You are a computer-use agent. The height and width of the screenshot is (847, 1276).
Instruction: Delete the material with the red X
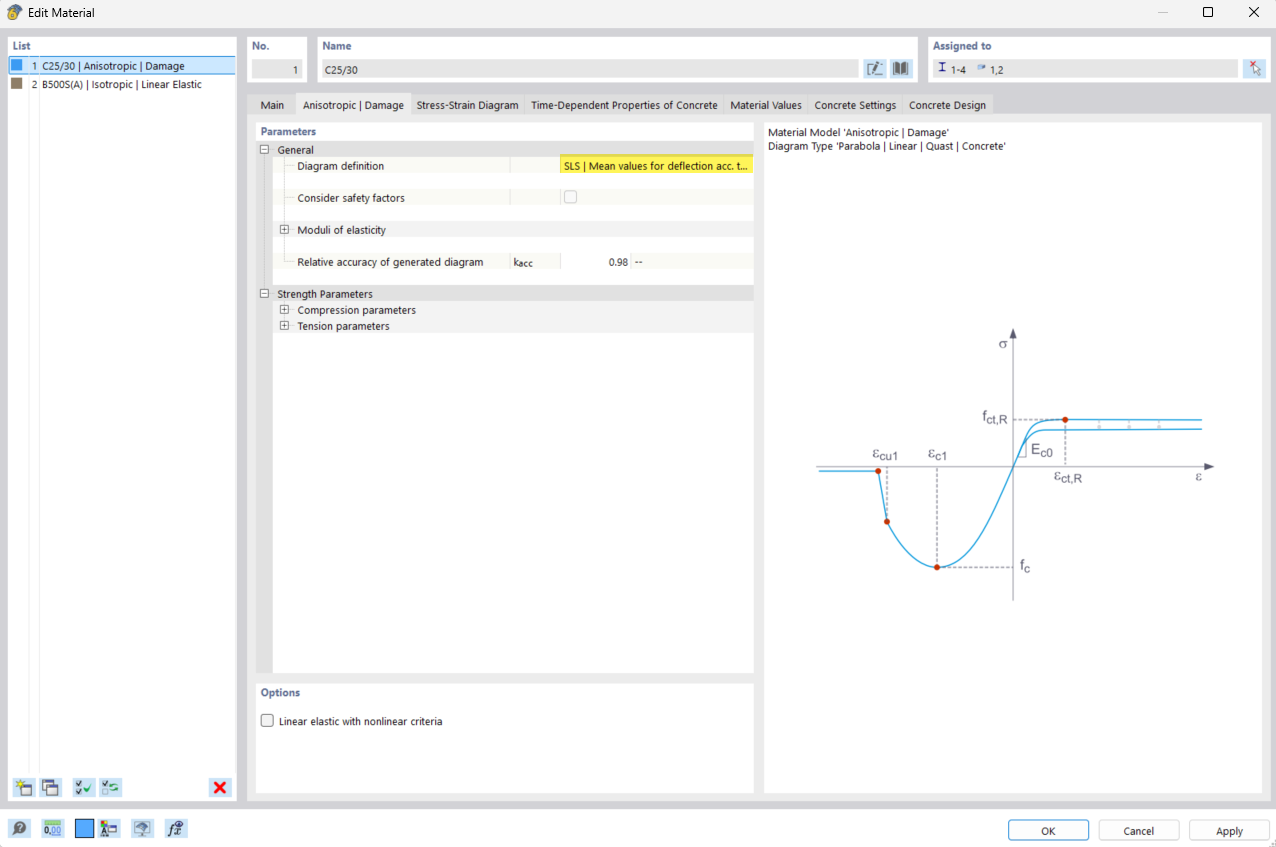click(x=219, y=787)
